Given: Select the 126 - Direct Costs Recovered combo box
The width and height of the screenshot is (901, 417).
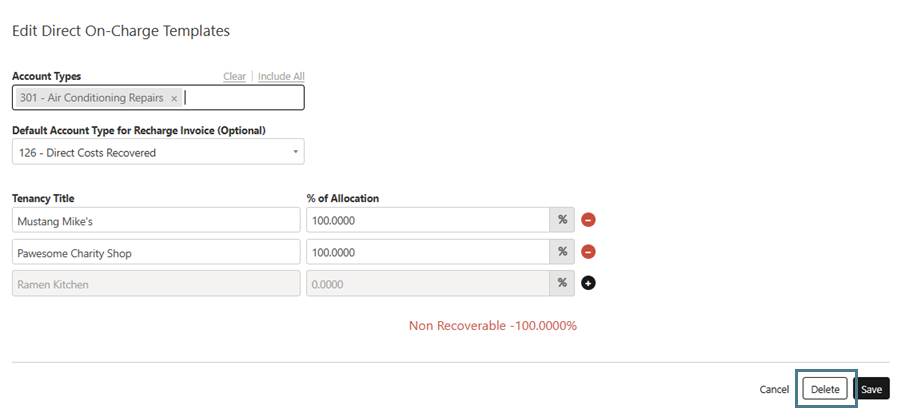Looking at the screenshot, I should (x=150, y=152).
